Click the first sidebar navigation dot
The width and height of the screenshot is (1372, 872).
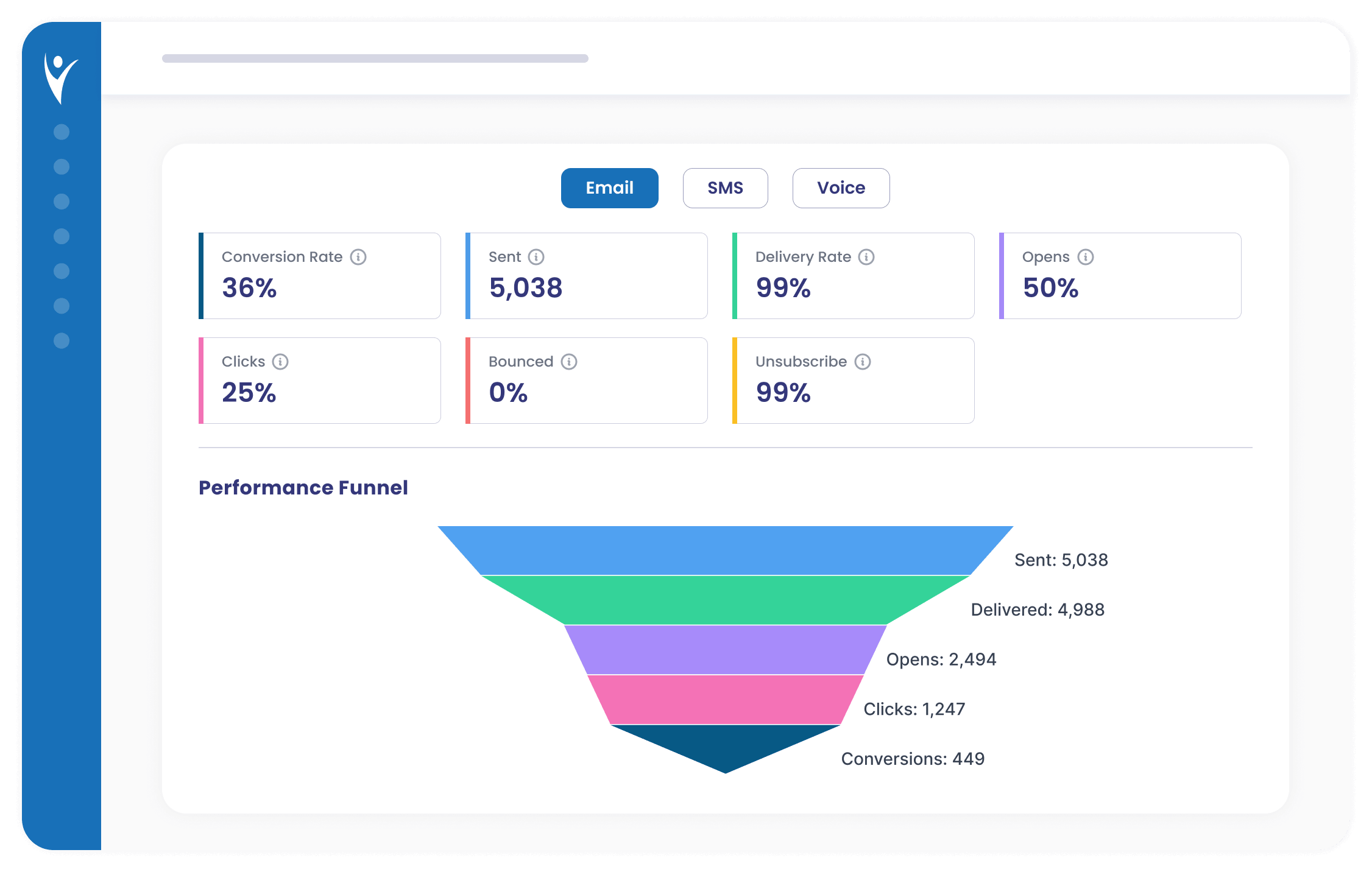point(62,132)
